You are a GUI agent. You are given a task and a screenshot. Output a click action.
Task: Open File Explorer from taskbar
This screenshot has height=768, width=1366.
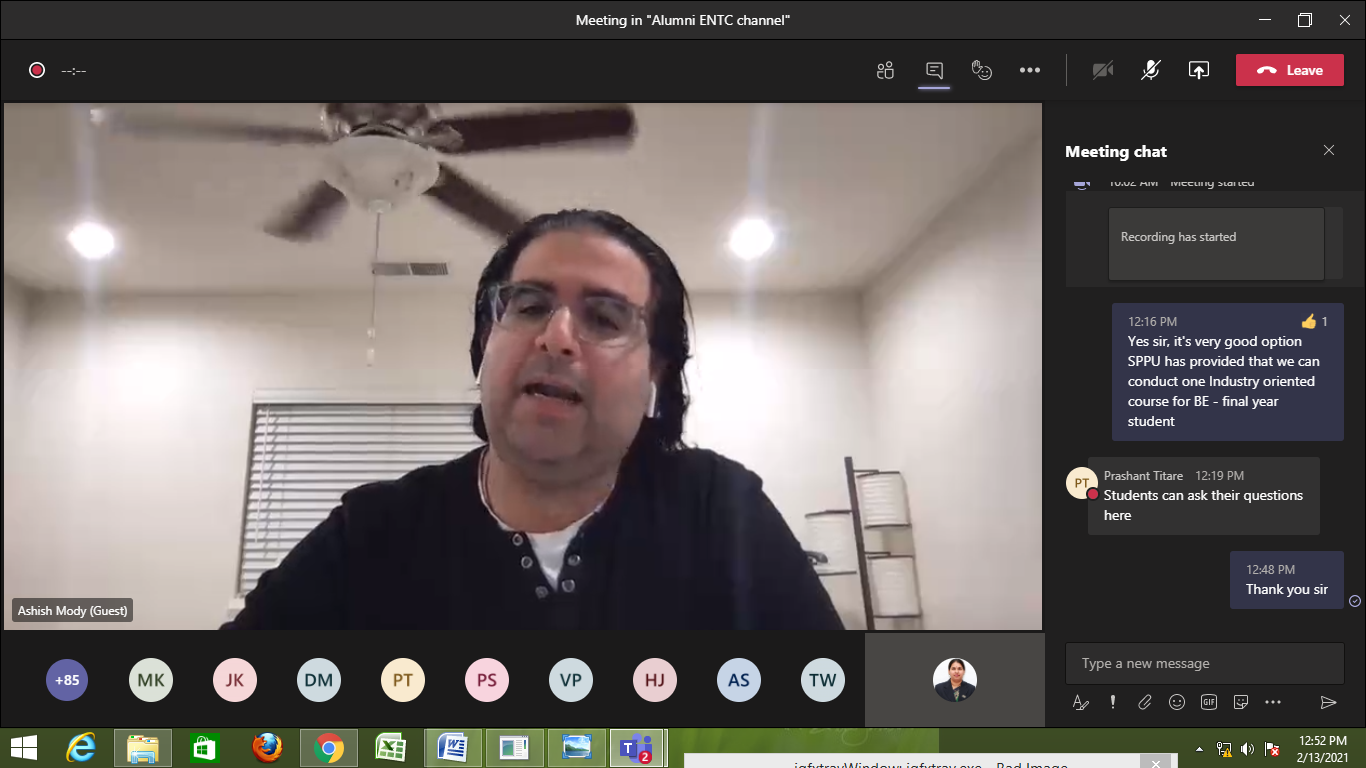pyautogui.click(x=143, y=748)
